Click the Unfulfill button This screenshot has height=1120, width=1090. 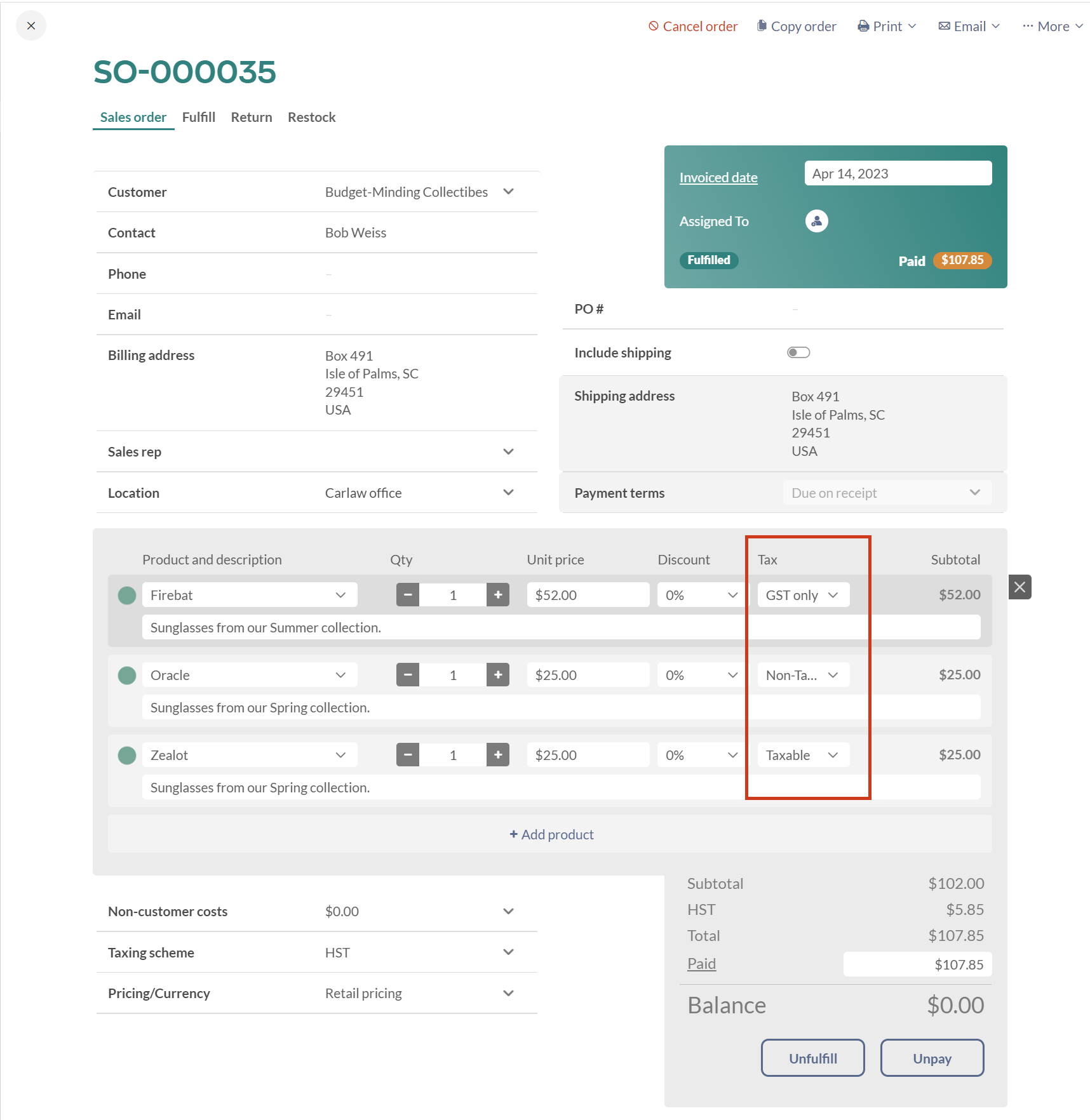(x=812, y=1058)
